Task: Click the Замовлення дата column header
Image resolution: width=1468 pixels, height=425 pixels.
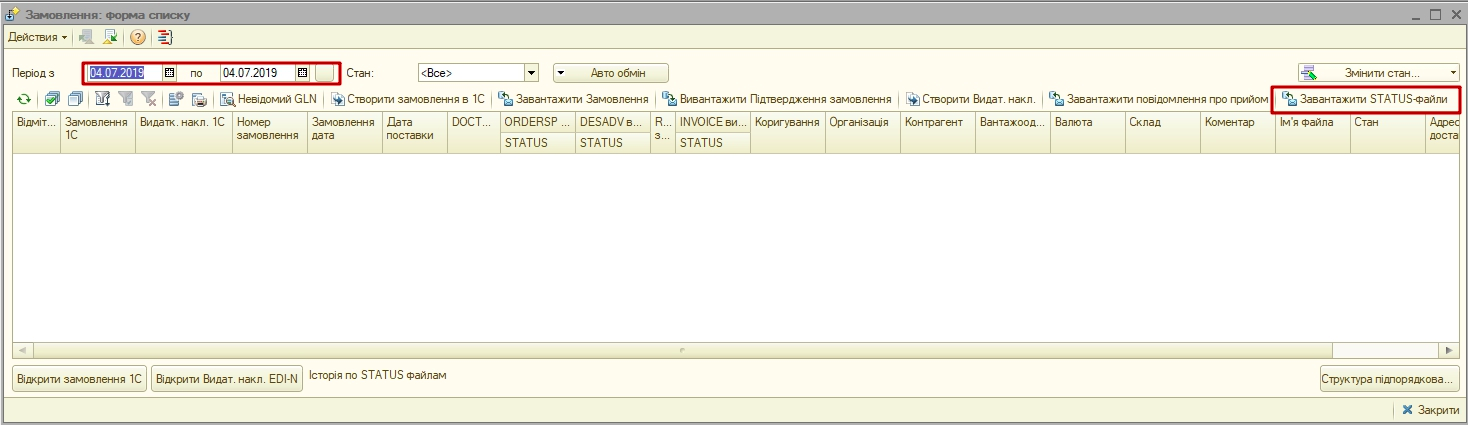Action: (x=345, y=132)
